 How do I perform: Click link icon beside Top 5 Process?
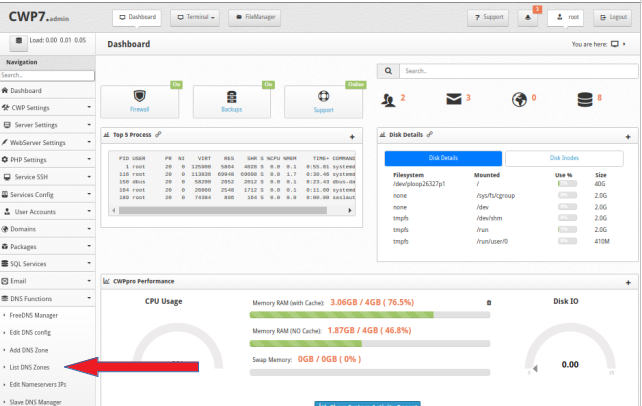pos(158,134)
